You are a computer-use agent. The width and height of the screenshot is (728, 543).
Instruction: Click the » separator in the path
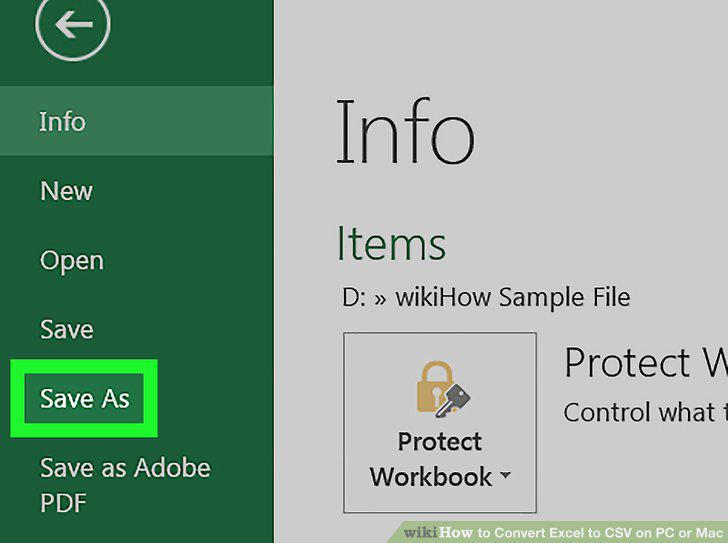coord(380,299)
